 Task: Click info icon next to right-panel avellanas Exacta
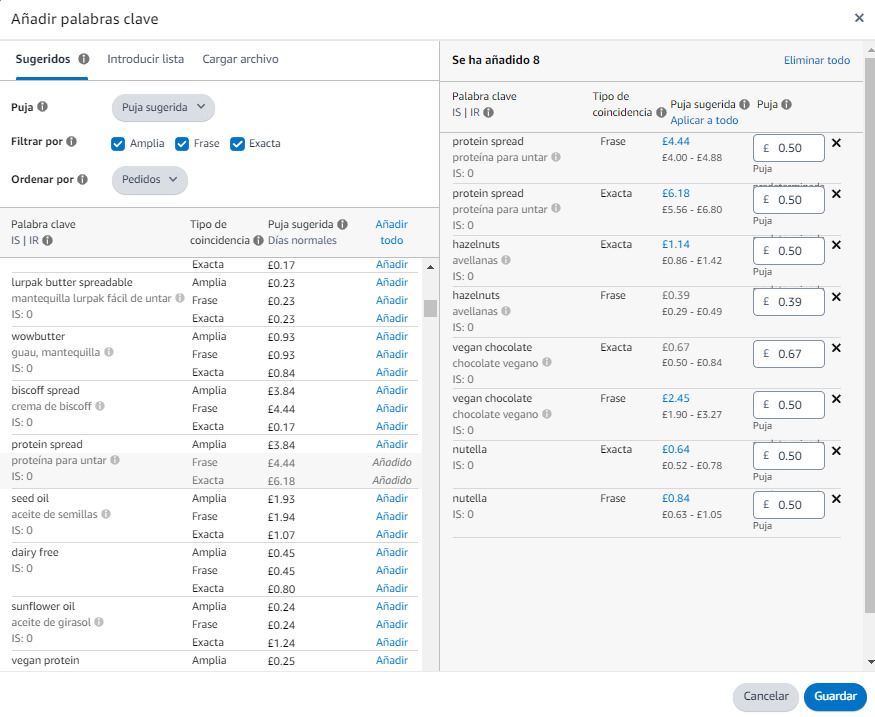(x=506, y=260)
